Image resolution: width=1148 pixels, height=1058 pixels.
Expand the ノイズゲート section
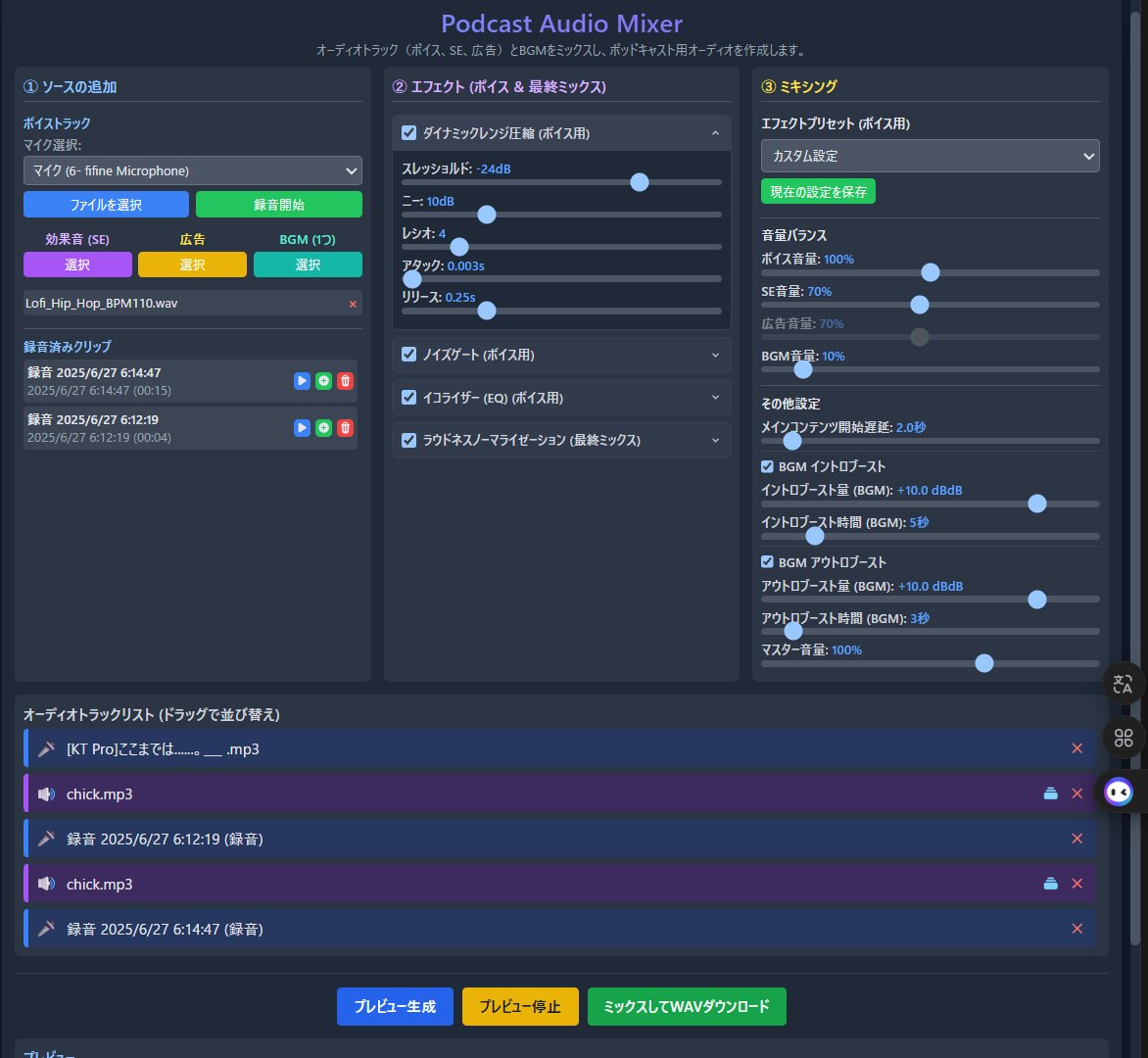pos(715,355)
